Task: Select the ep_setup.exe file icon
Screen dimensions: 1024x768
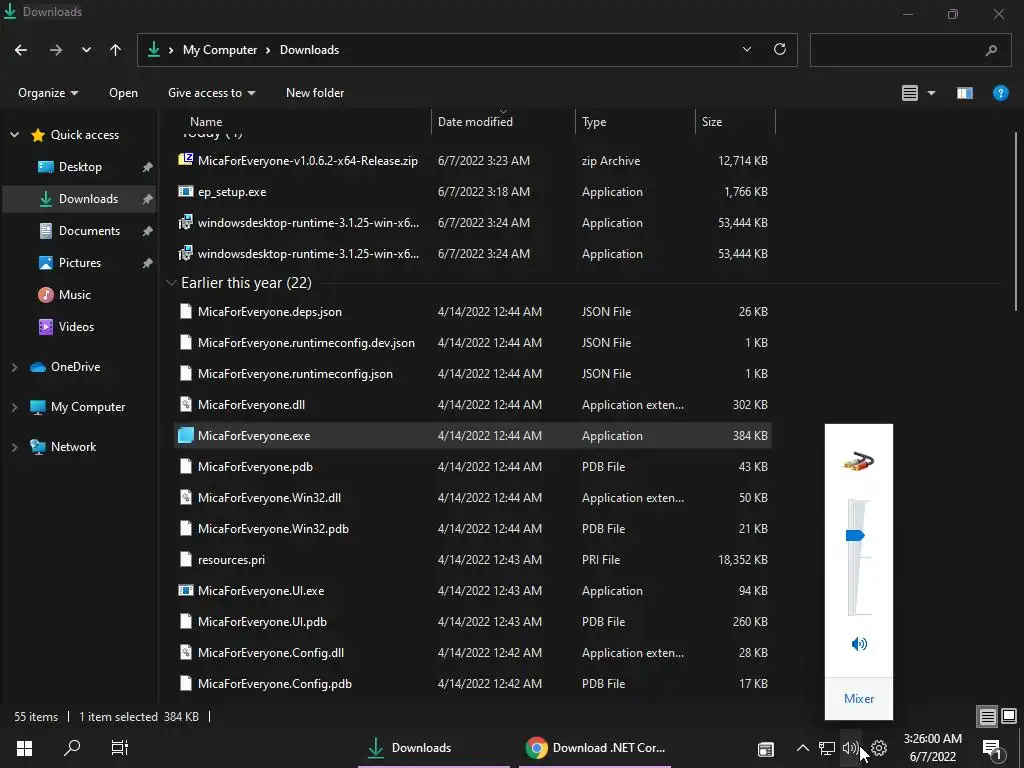Action: 185,191
